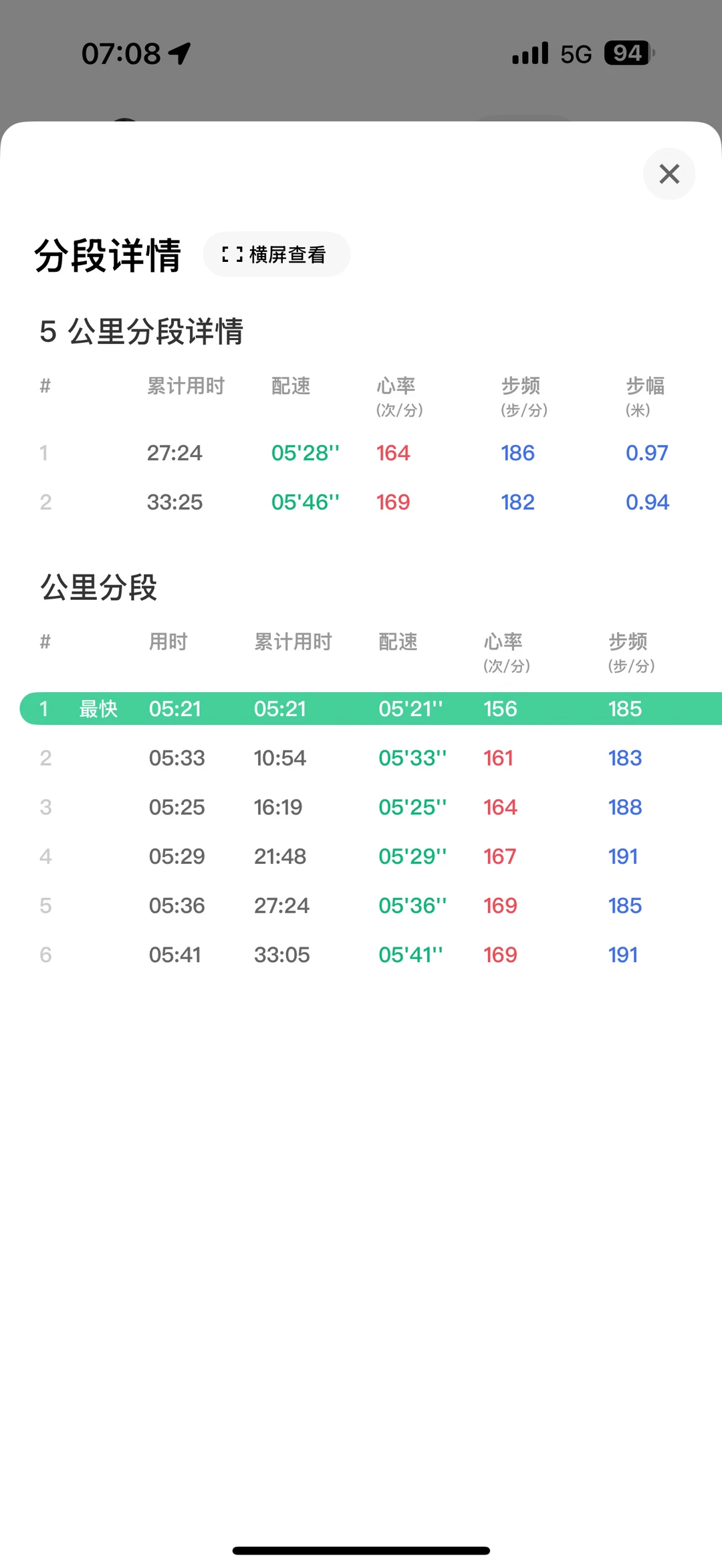Select kilometer 2 row pace 05'33''
Viewport: 722px width, 1568px height.
click(x=412, y=758)
